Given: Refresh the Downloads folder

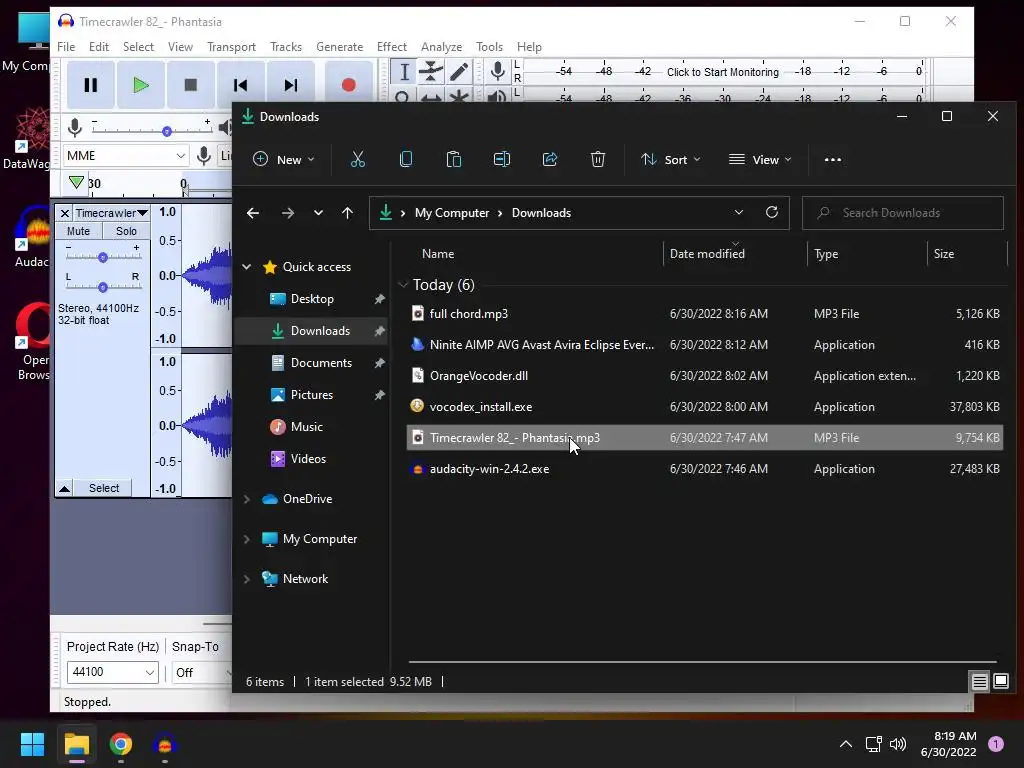Looking at the screenshot, I should point(772,212).
